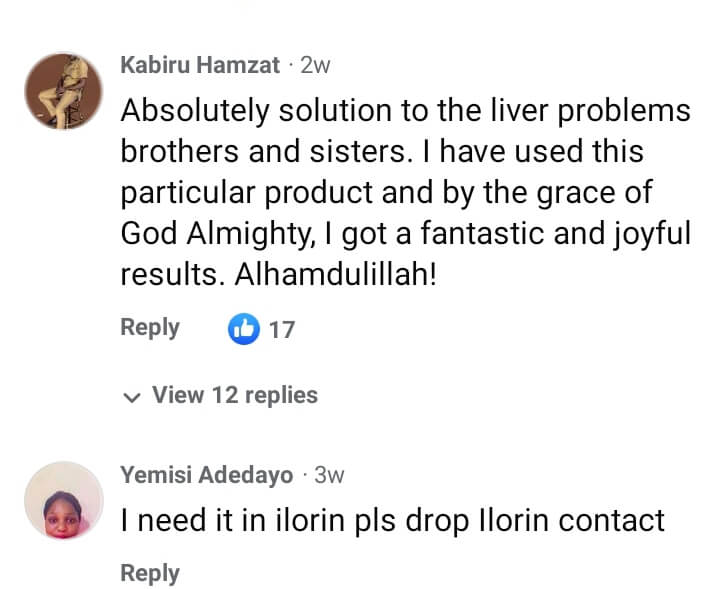
Task: Click the Kabiru Hamzat name link
Action: pyautogui.click(x=199, y=66)
